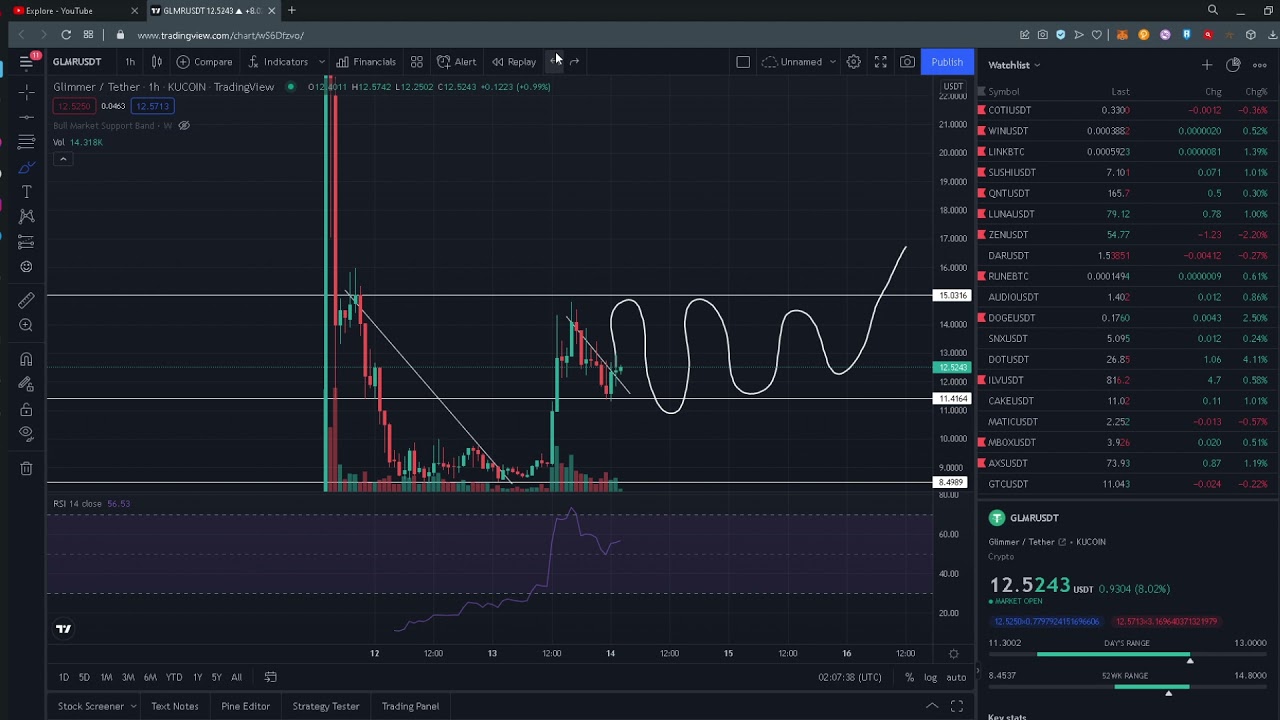Viewport: 1280px width, 720px height.
Task: Toggle stay in drawing mode
Action: coord(26,385)
